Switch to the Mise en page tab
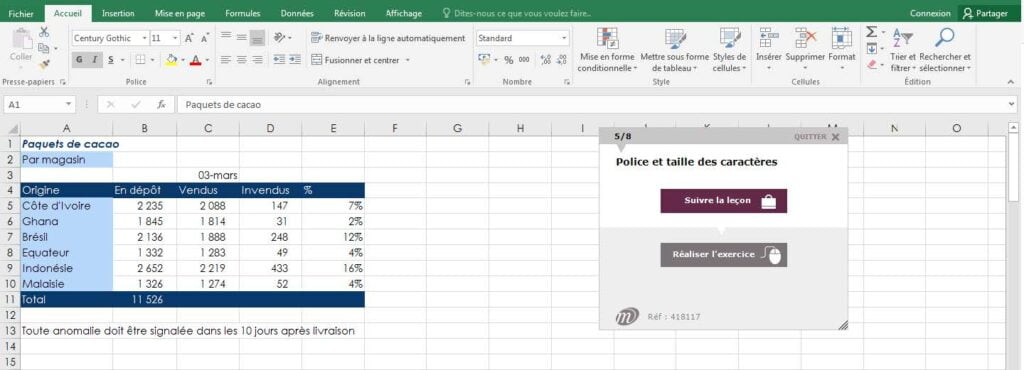The image size is (1024, 370). (x=180, y=13)
